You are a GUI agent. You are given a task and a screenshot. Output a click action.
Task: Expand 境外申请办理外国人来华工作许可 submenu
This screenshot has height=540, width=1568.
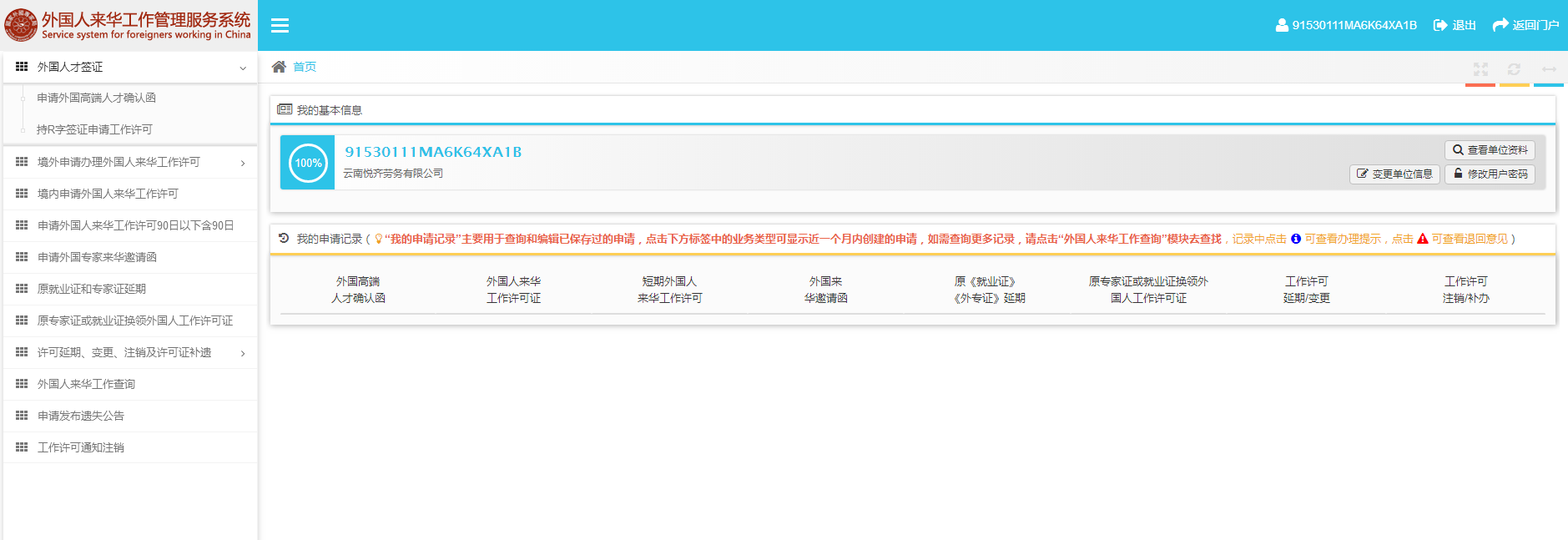242,163
